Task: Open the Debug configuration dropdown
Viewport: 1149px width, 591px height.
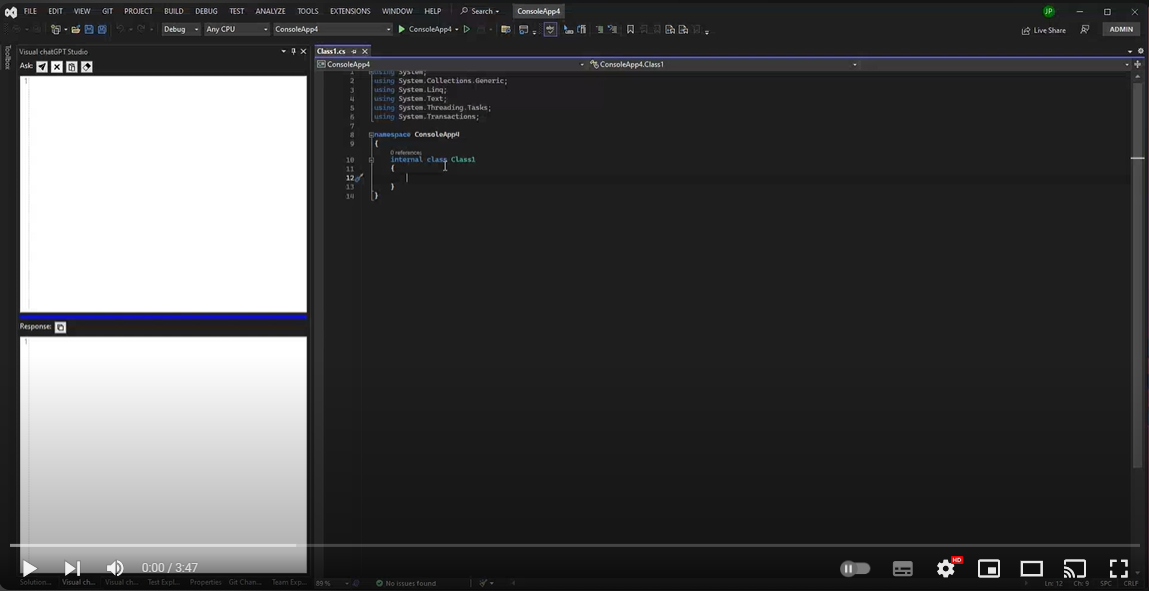Action: pos(181,29)
